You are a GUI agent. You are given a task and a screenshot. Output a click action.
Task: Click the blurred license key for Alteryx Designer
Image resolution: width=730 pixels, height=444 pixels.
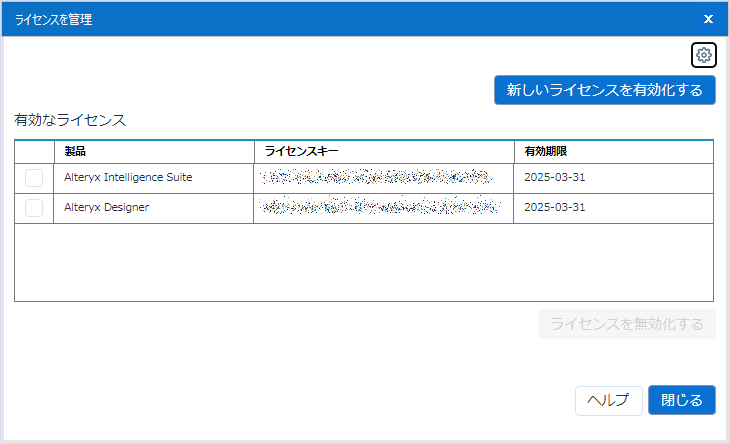pyautogui.click(x=376, y=208)
